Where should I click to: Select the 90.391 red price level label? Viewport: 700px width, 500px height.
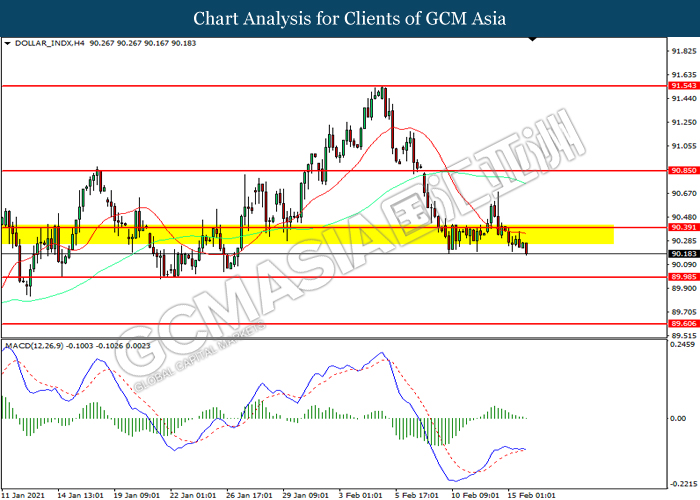point(684,227)
